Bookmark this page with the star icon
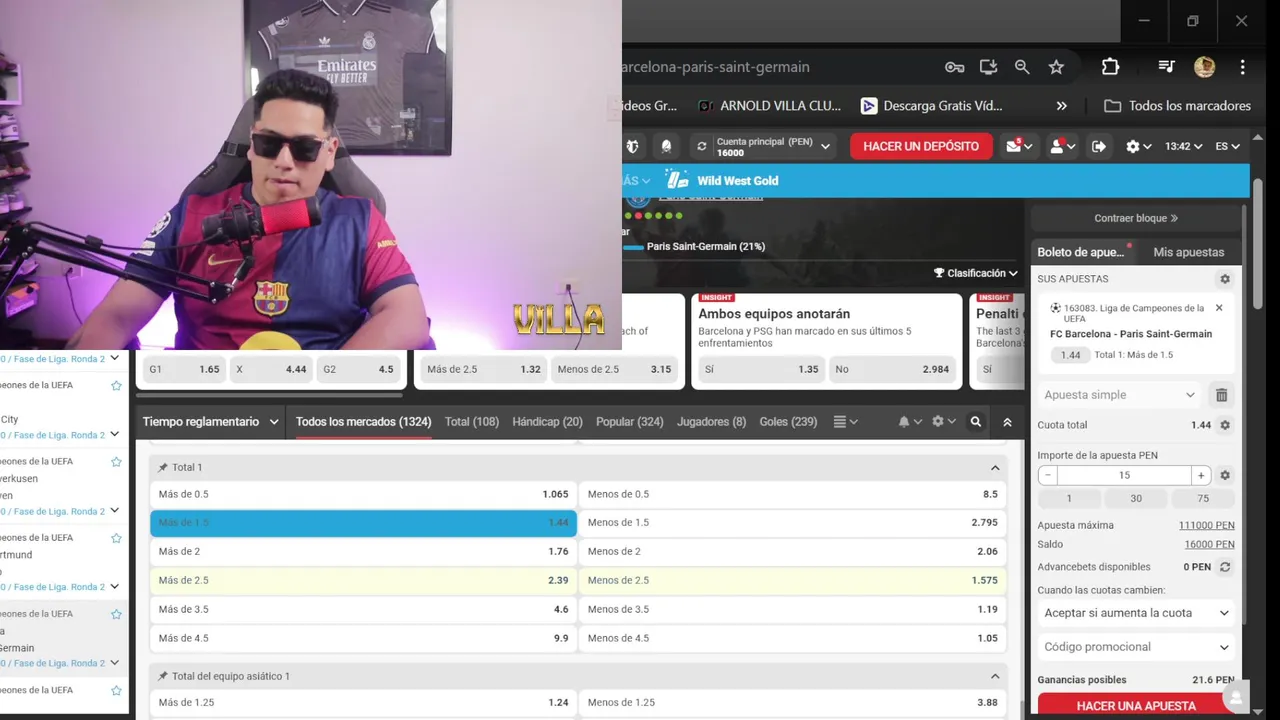 point(1056,67)
